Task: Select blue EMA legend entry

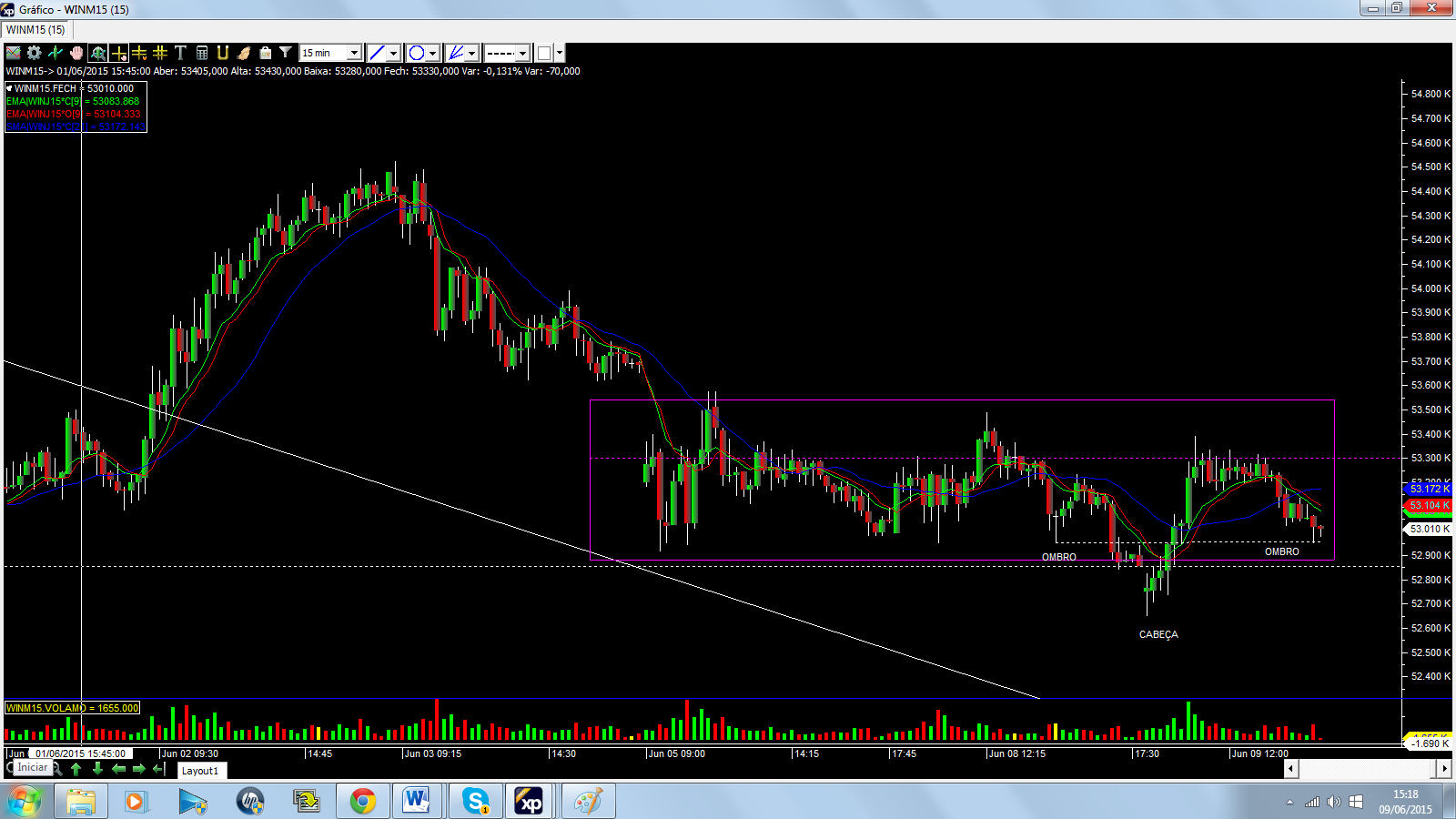Action: 75,126
